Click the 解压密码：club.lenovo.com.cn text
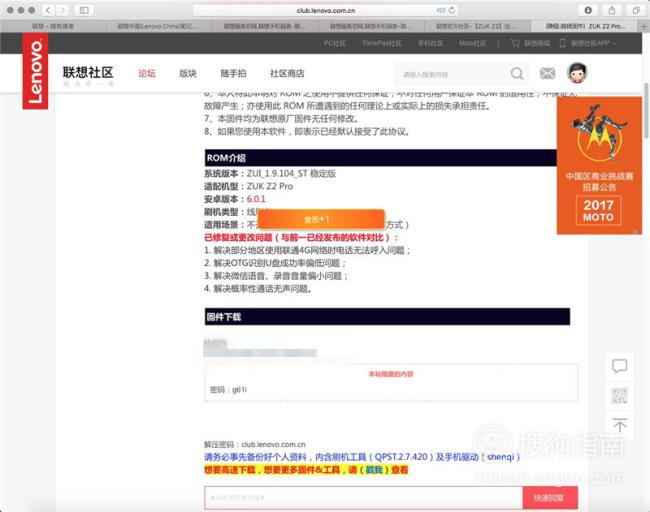Viewport: 650px width, 512px height. pyautogui.click(x=255, y=444)
